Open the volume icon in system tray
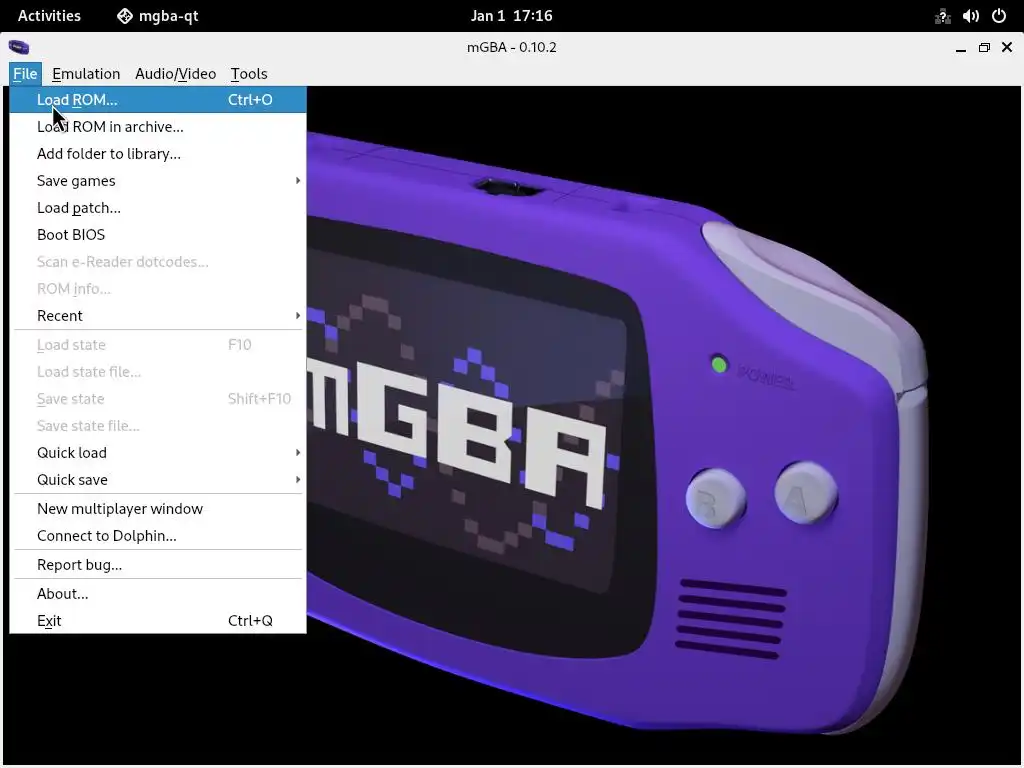This screenshot has height=768, width=1024. (x=970, y=16)
